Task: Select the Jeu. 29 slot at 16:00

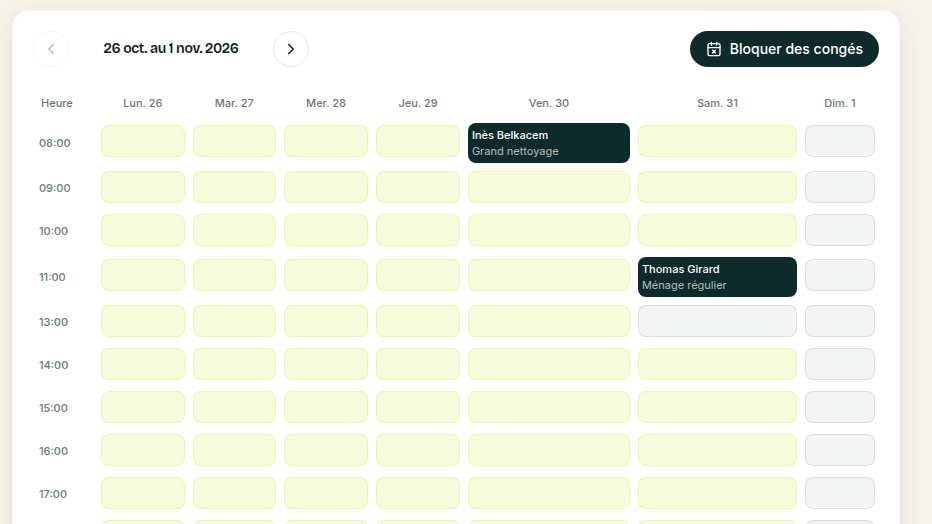Action: point(418,450)
